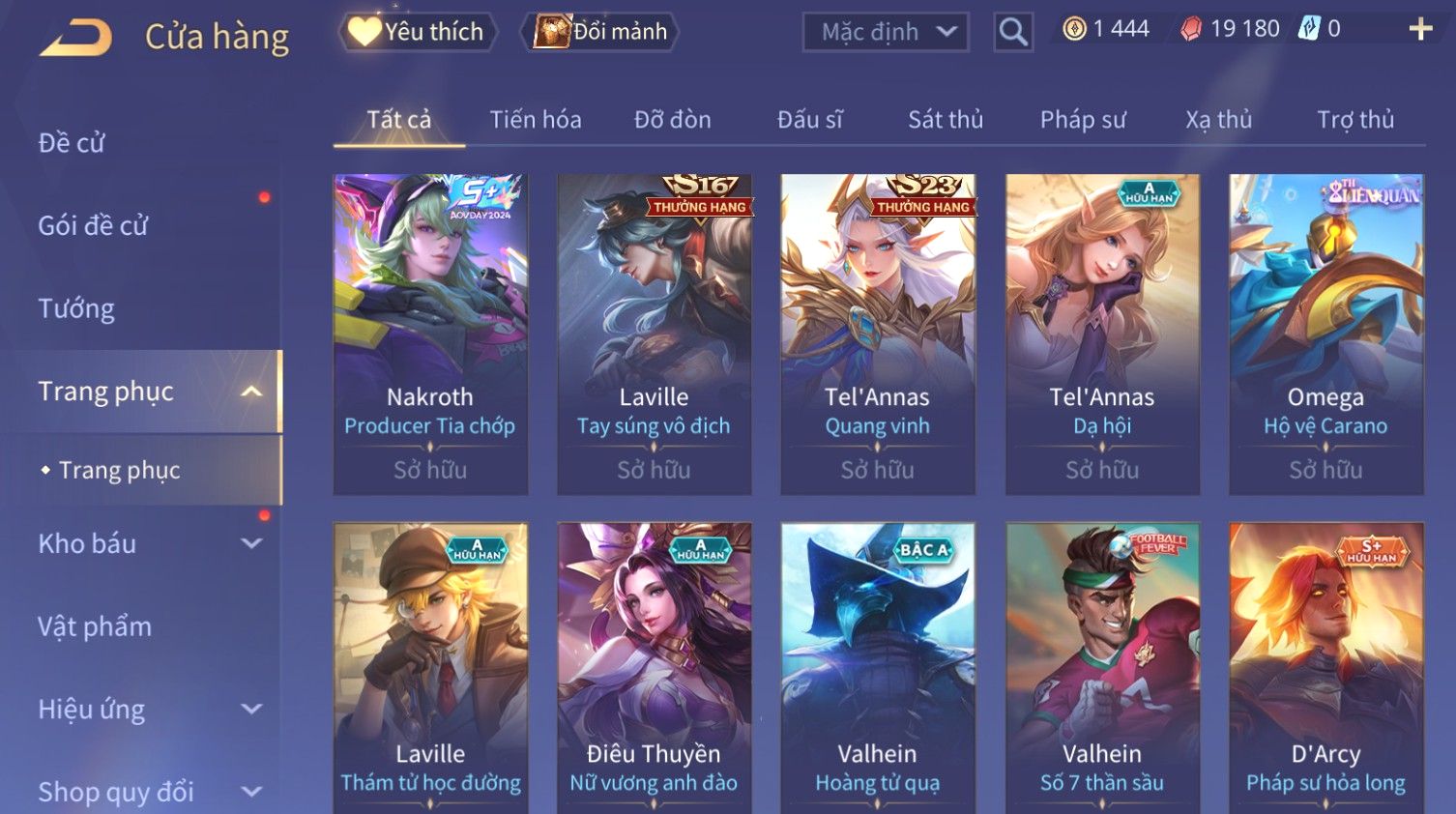The image size is (1456, 814).
Task: Expand the Hiệu ứng sidebar section
Action: click(251, 709)
